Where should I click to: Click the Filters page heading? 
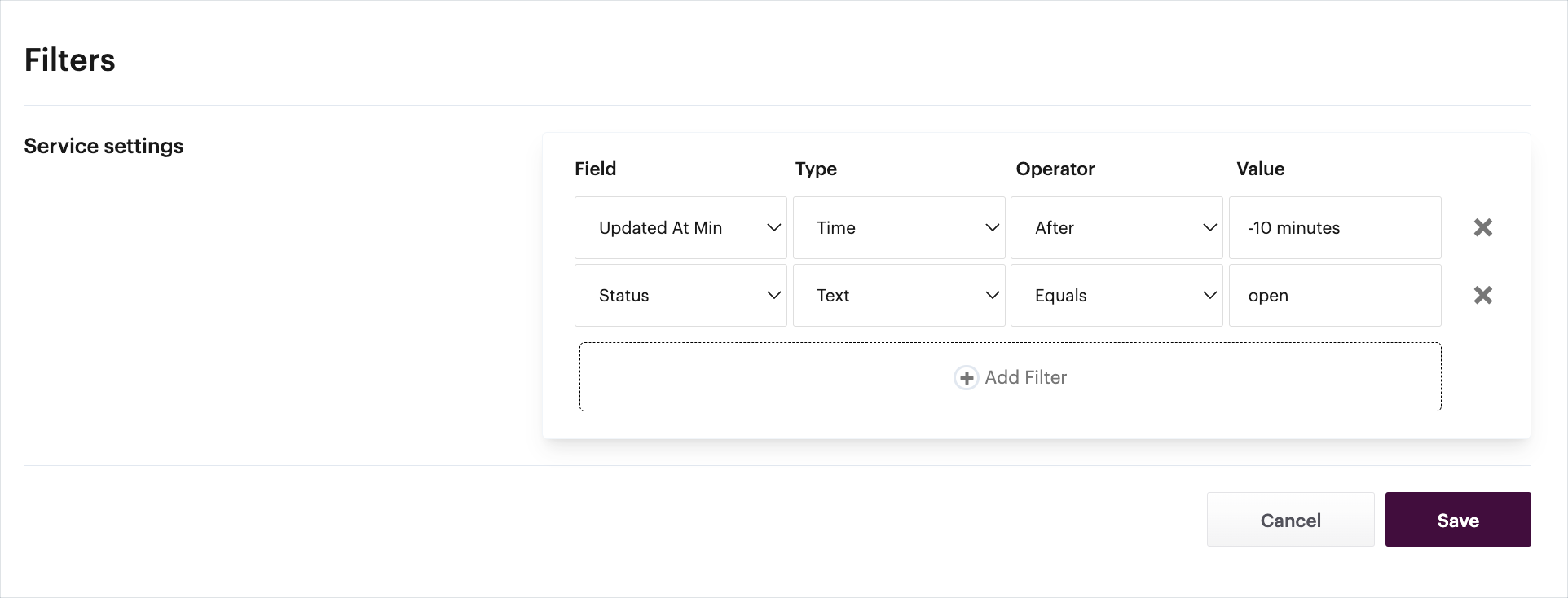[70, 60]
